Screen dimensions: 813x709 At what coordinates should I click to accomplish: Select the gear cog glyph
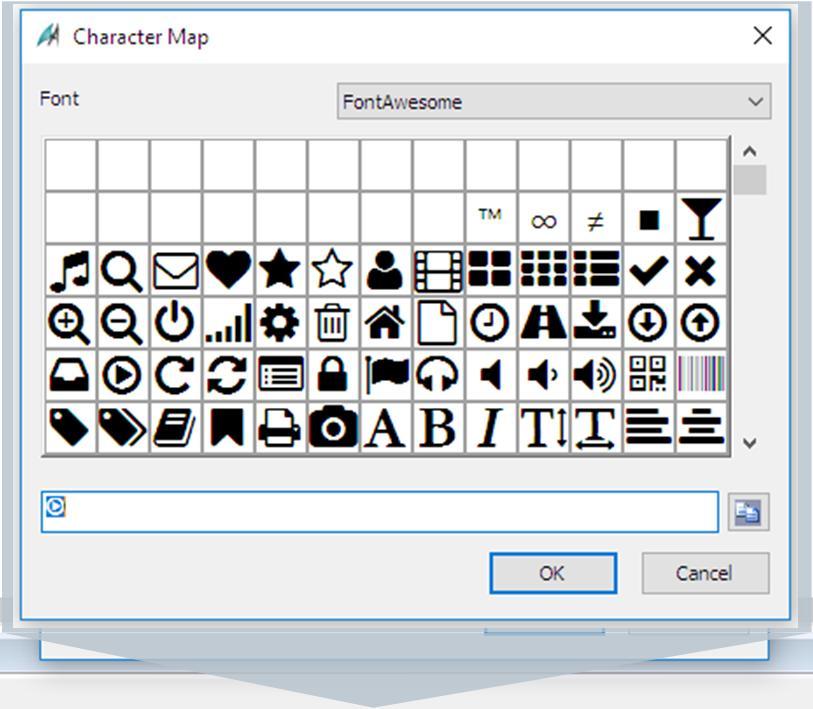point(281,323)
